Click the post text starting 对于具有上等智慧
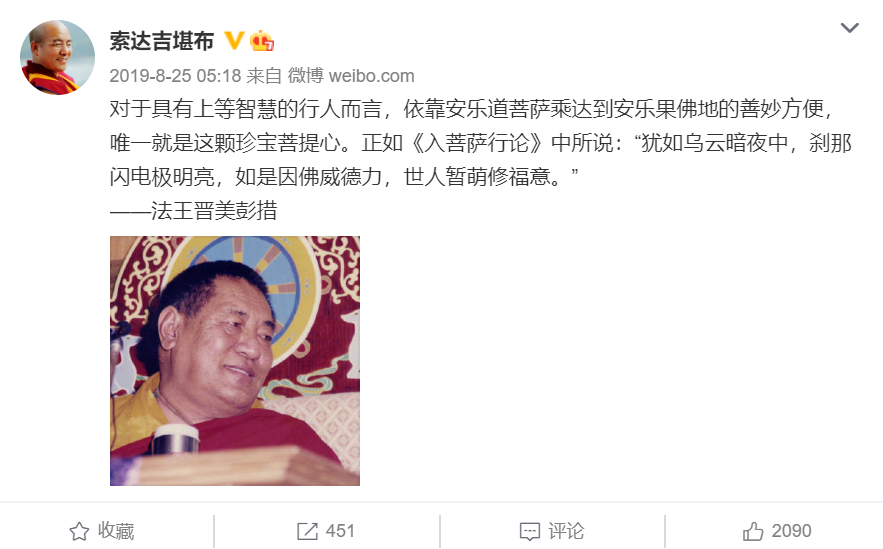This screenshot has height=549, width=883. 471,109
